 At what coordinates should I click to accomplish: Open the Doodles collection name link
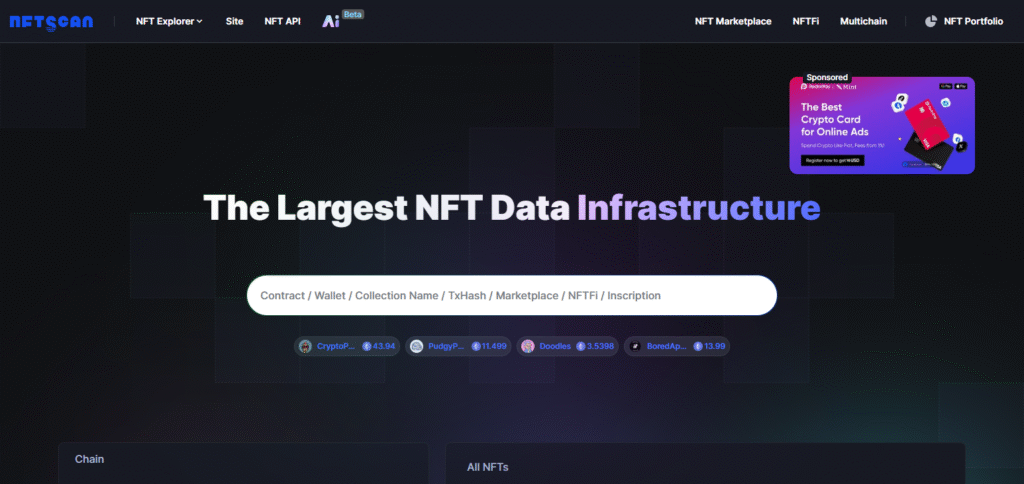[555, 346]
